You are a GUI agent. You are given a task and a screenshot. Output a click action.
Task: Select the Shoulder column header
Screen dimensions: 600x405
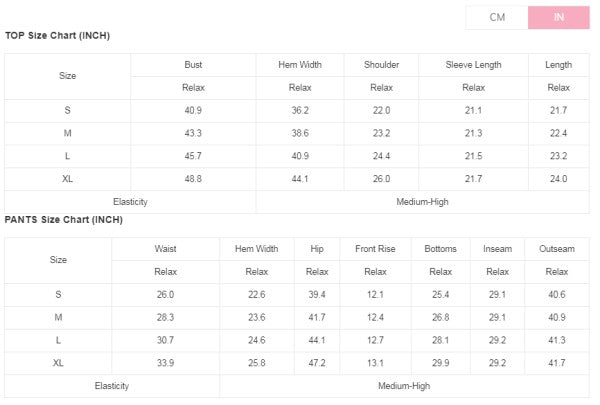pos(381,65)
